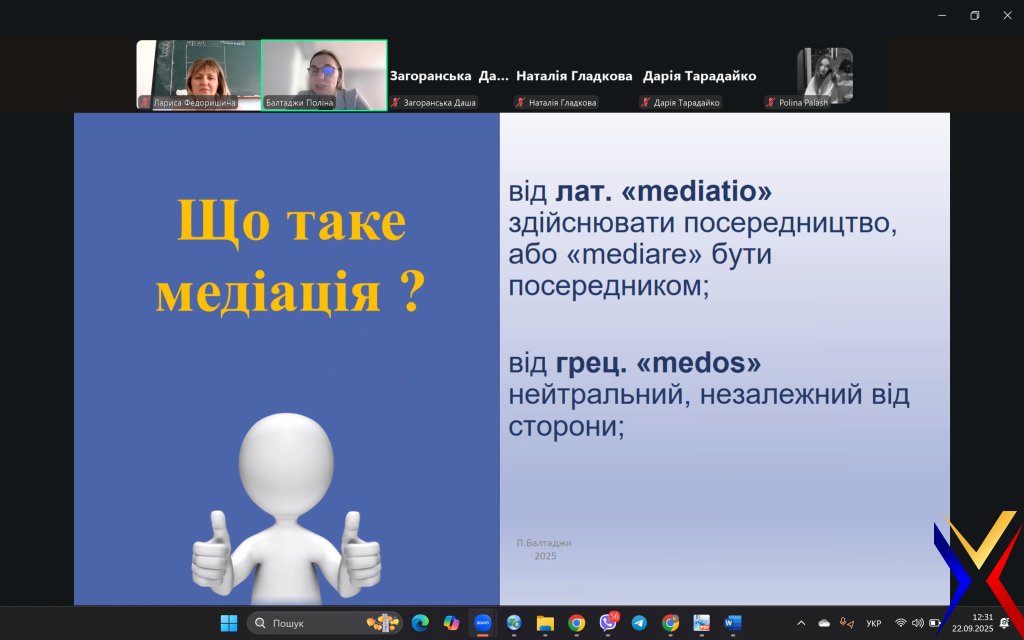Click the Polina Palash participant photo
1024x640 pixels.
coord(825,75)
